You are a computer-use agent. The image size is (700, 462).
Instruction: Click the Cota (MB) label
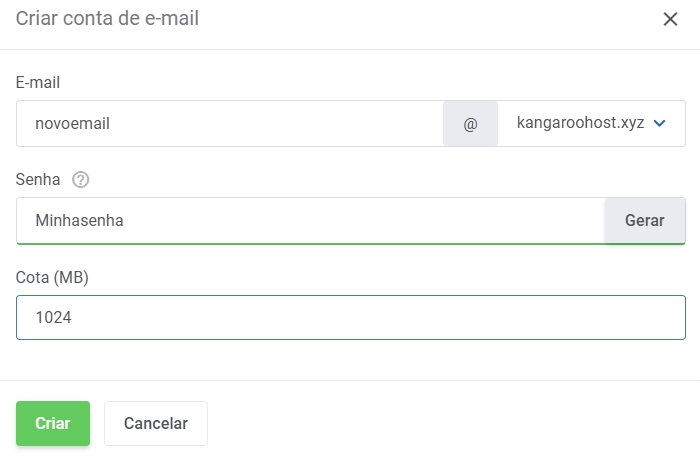52,277
